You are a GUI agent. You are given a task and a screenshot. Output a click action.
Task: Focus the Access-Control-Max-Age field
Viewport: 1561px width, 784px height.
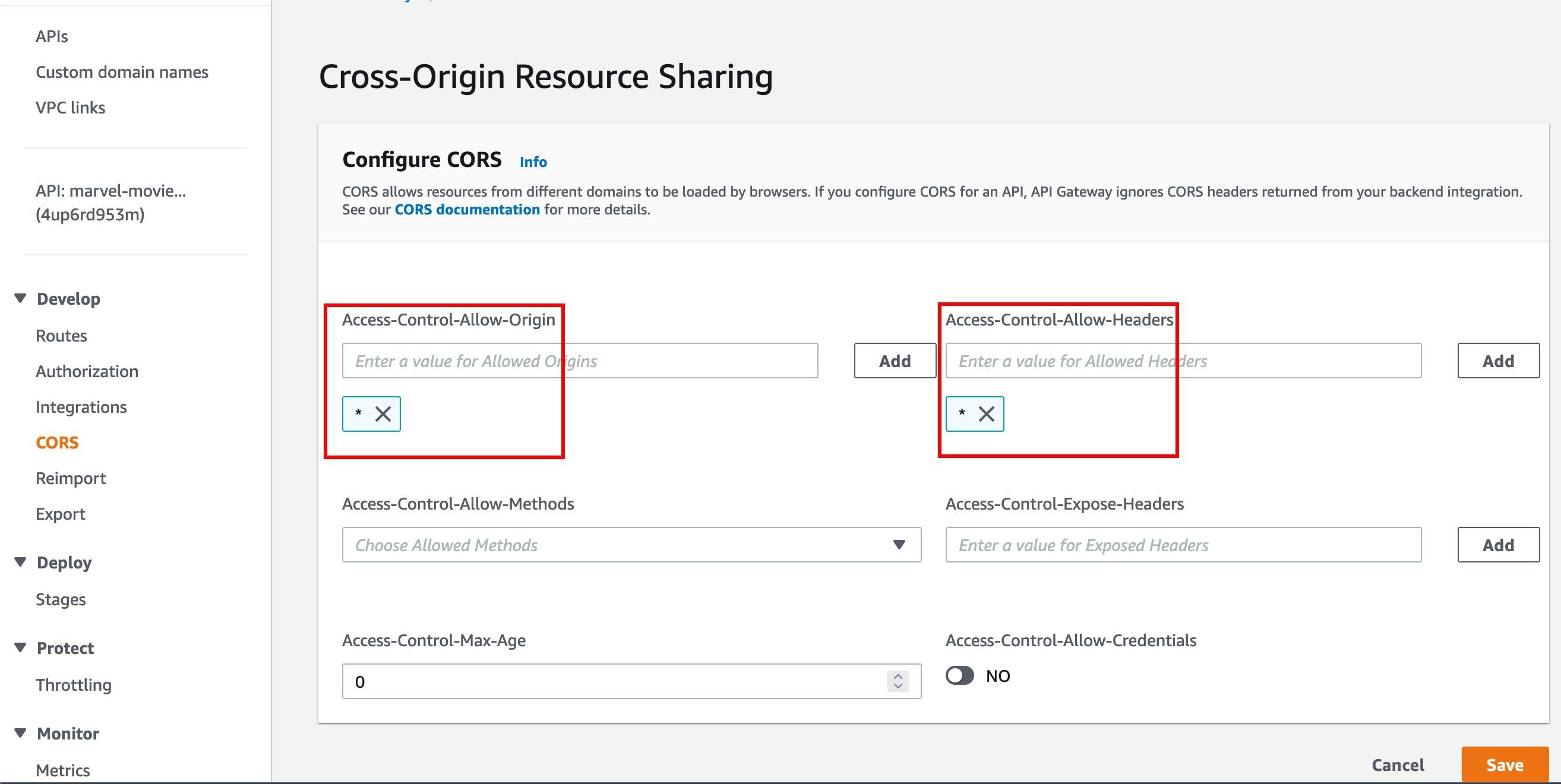pyautogui.click(x=631, y=681)
